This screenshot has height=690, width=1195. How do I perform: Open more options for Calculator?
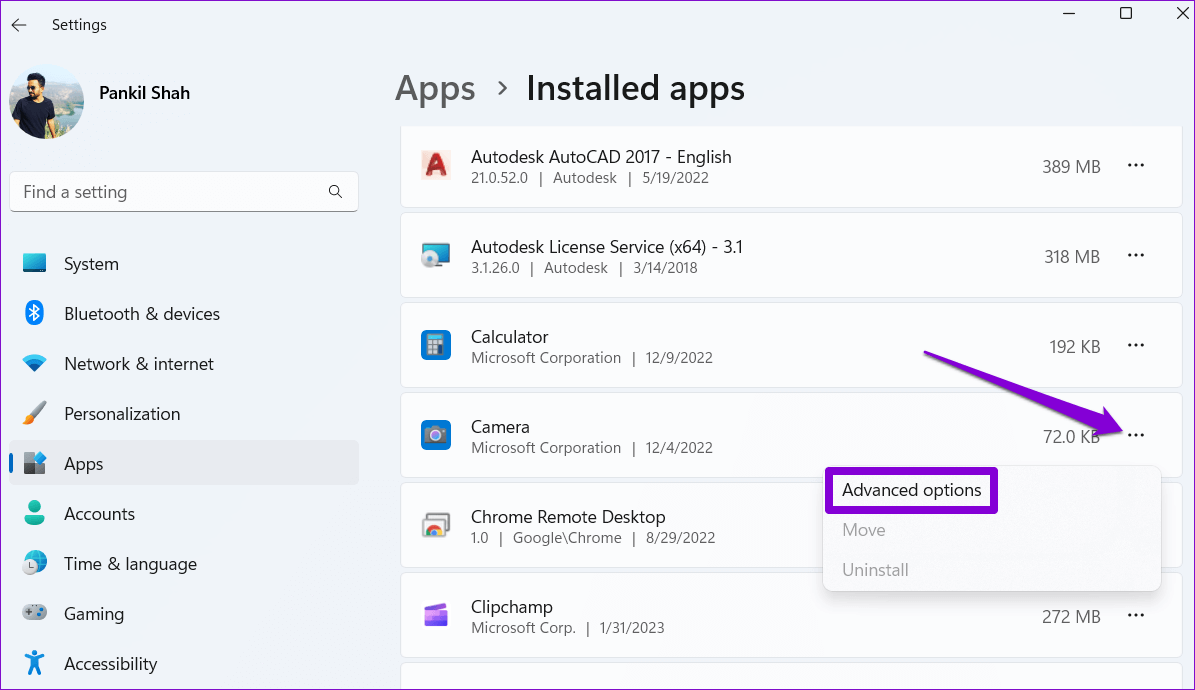[x=1136, y=345]
